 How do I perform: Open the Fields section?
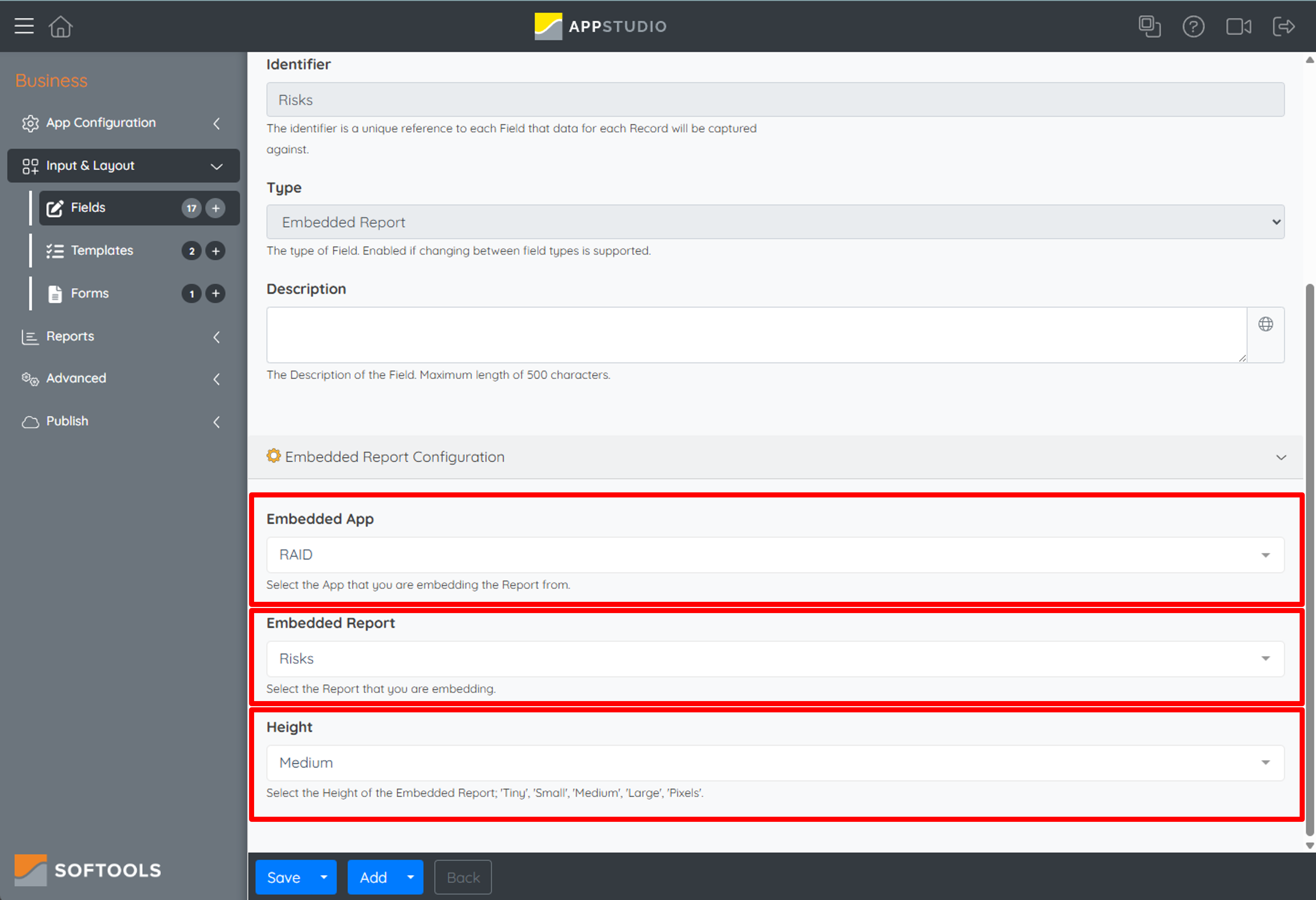(x=139, y=208)
